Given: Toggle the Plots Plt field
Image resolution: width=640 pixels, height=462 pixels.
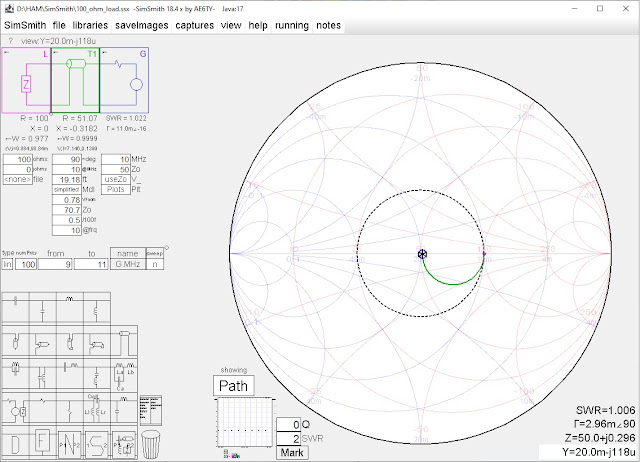Looking at the screenshot, I should [x=116, y=190].
